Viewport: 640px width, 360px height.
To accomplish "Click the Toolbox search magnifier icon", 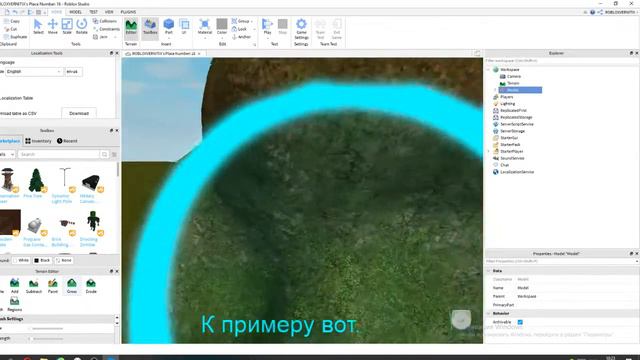I will click(x=104, y=154).
